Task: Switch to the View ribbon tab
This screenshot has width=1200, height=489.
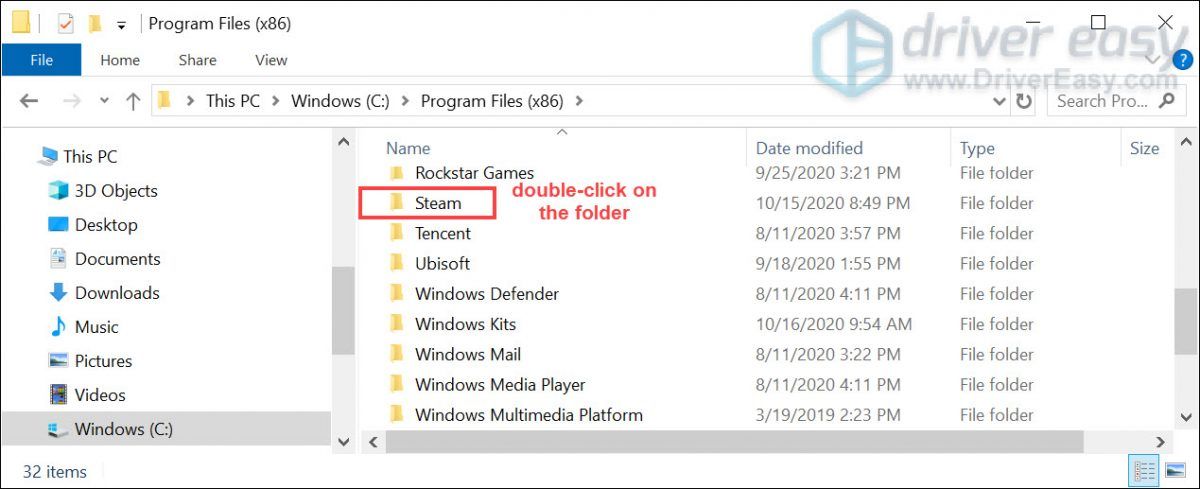Action: tap(271, 60)
